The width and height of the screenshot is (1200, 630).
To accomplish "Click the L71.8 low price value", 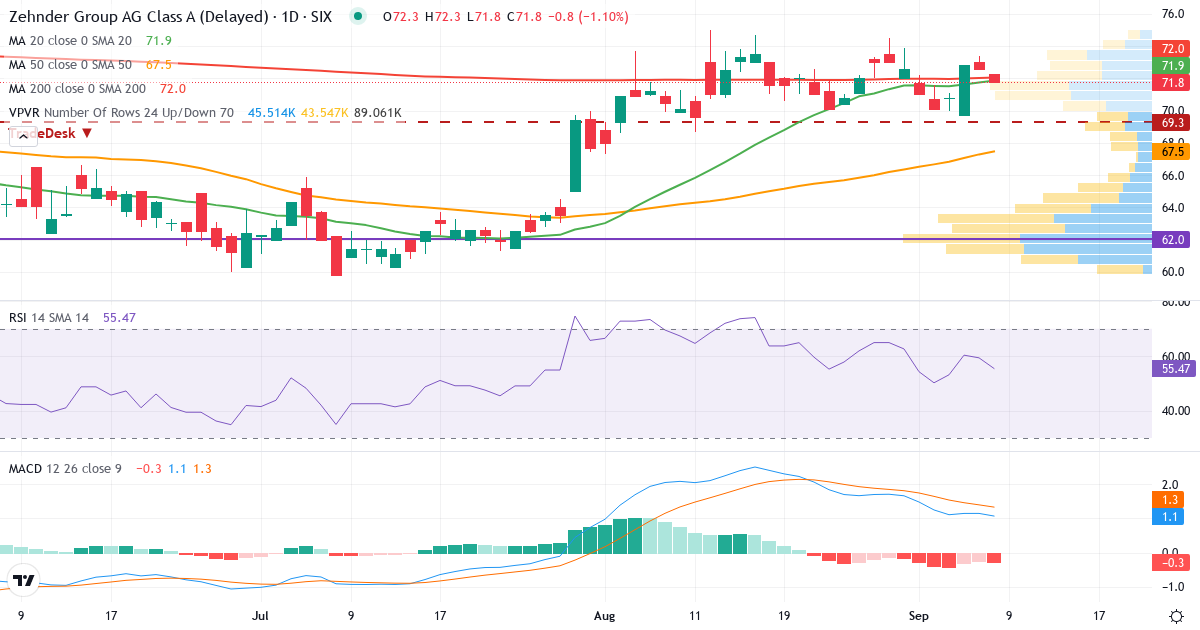I will pyautogui.click(x=483, y=17).
